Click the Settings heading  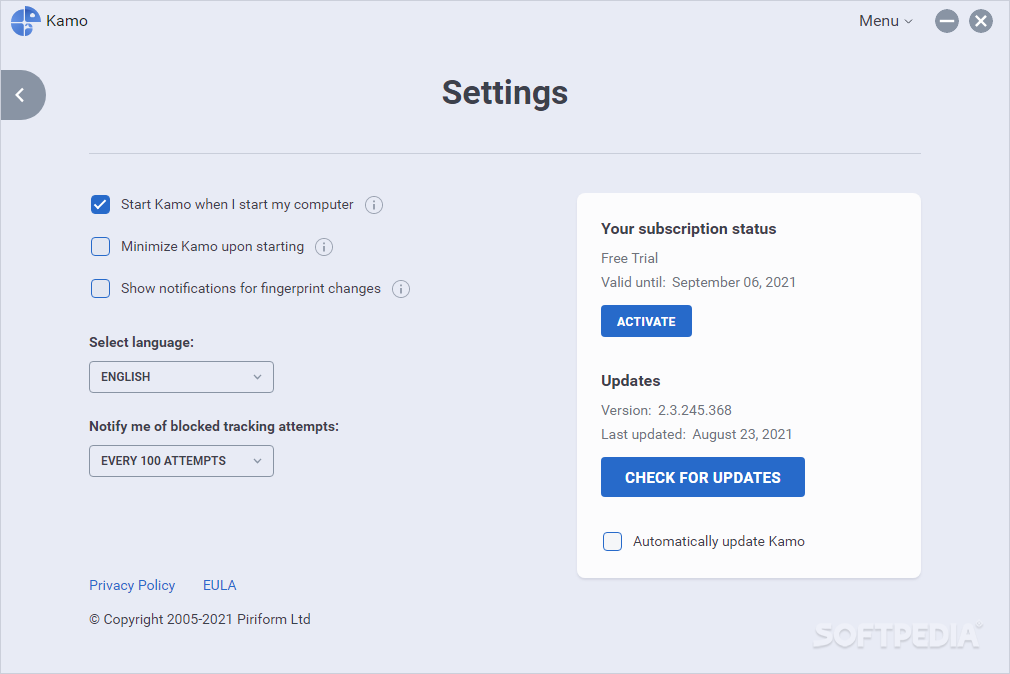click(x=505, y=93)
